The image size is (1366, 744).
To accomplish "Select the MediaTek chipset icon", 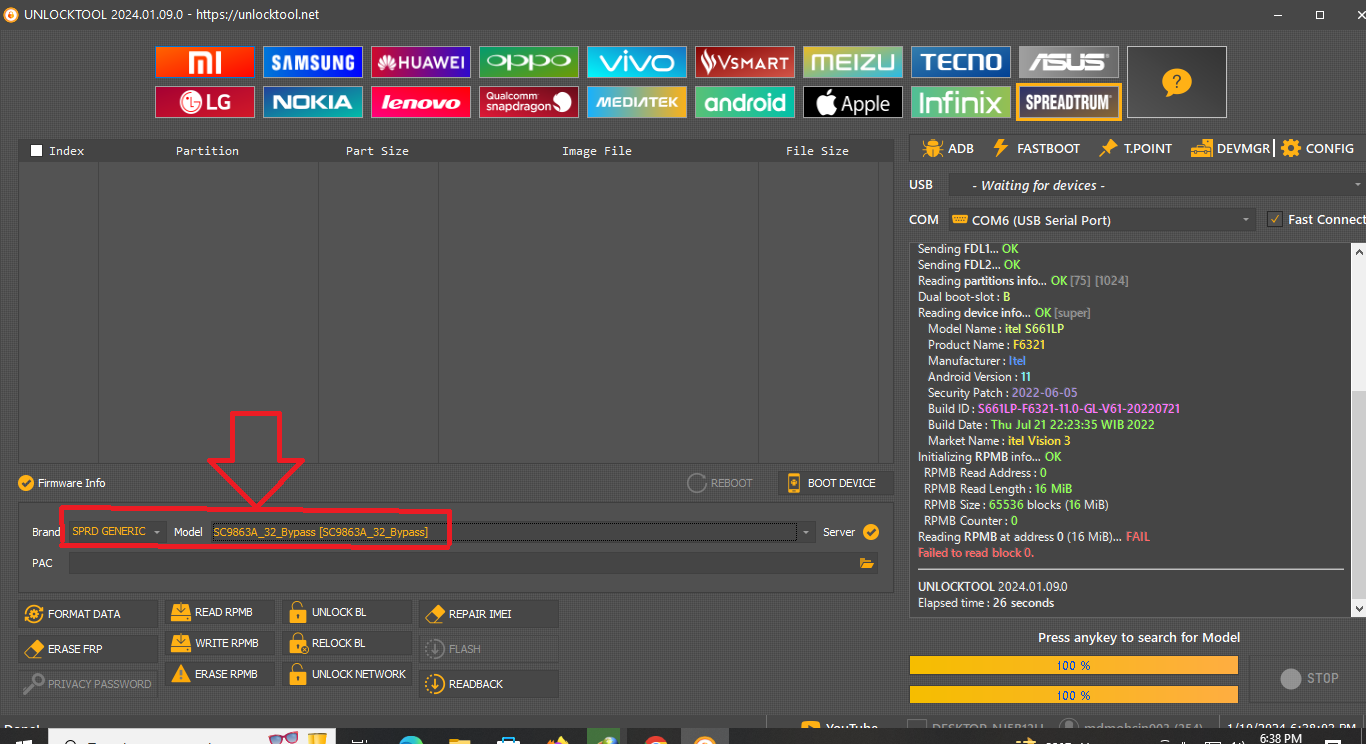I will click(637, 102).
